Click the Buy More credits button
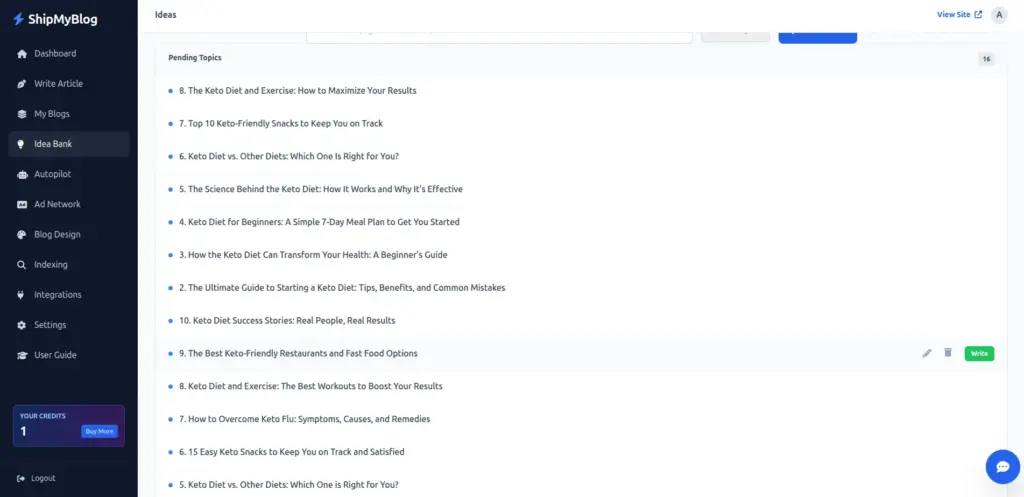 point(99,431)
